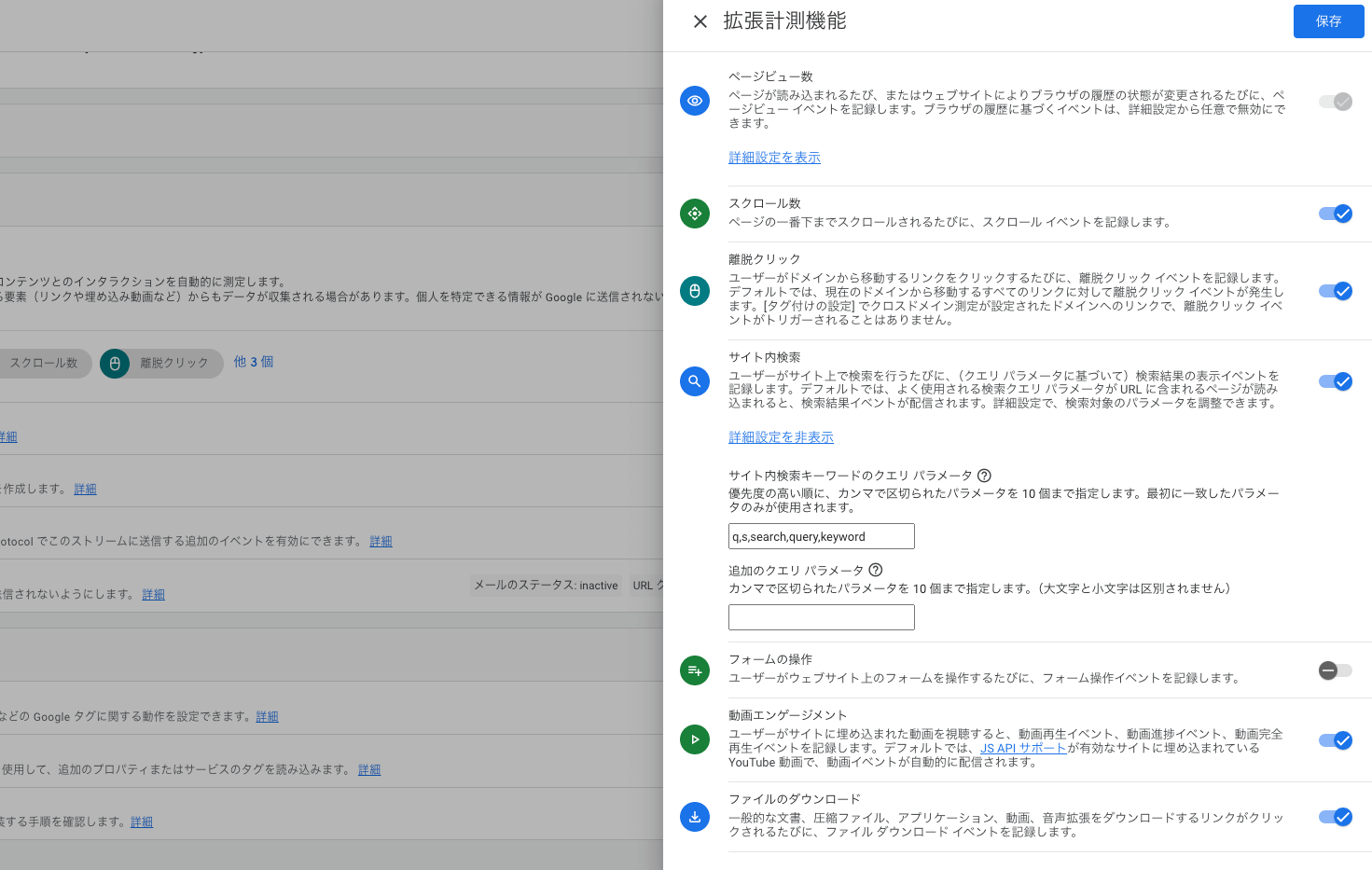Click the フォームの操作 icon
The width and height of the screenshot is (1372, 870).
[x=695, y=670]
